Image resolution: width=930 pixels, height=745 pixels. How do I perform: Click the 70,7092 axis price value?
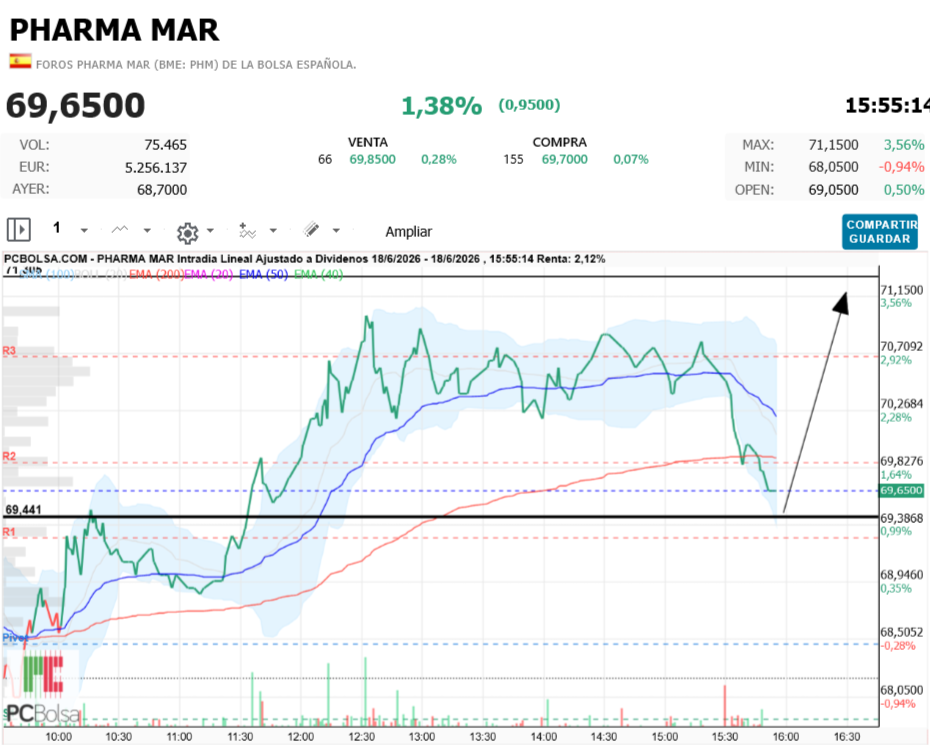[902, 346]
